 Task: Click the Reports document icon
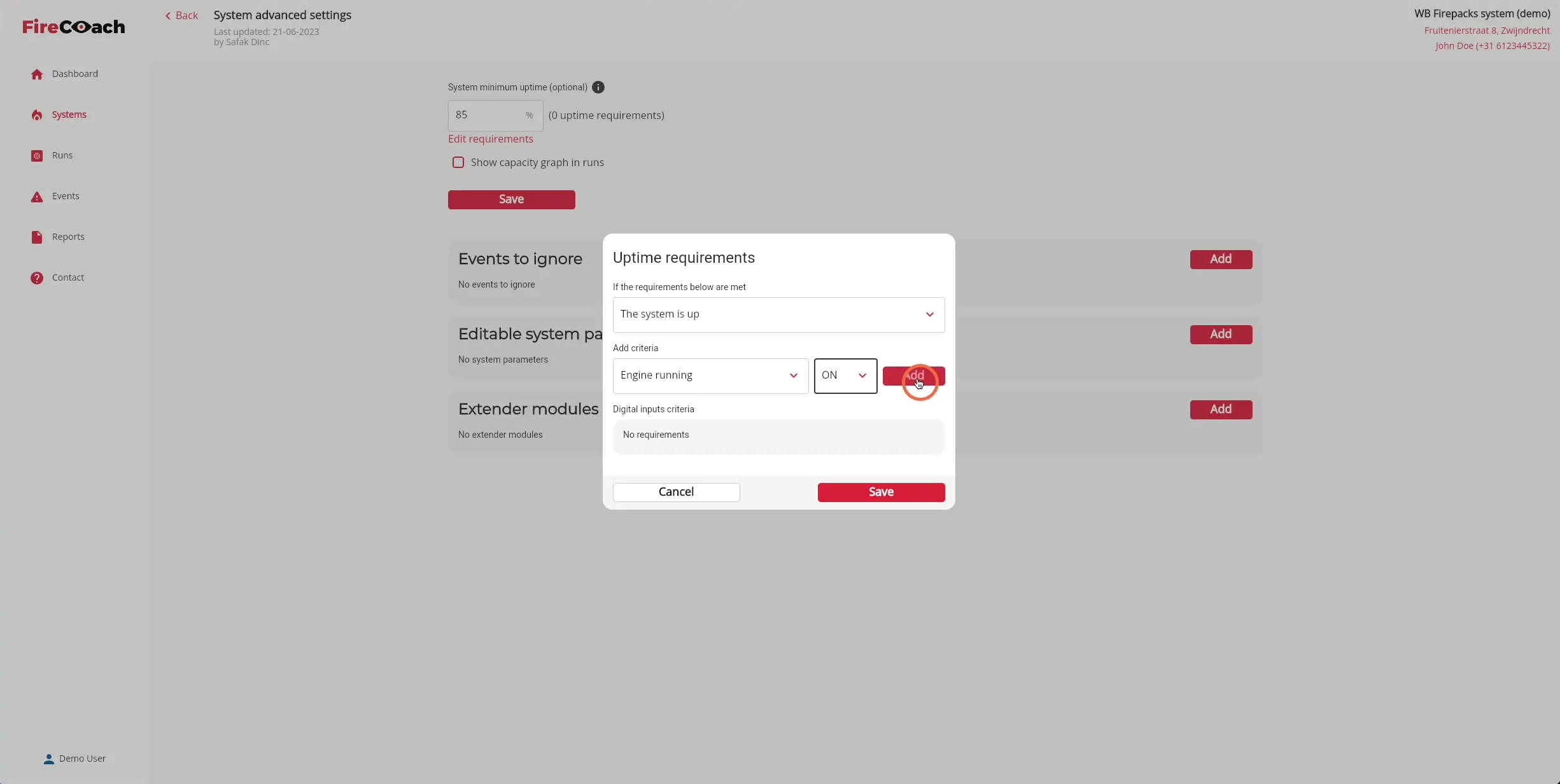37,237
